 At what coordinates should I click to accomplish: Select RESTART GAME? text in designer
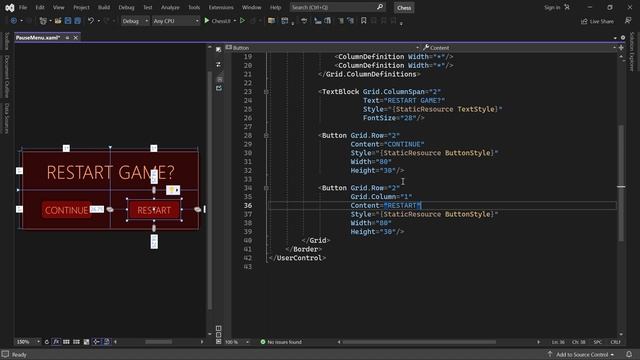(x=110, y=172)
